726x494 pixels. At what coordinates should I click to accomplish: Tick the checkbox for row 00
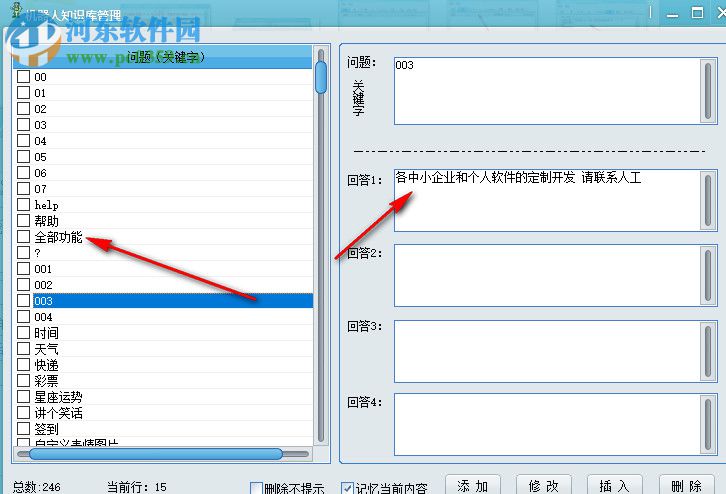[x=23, y=76]
